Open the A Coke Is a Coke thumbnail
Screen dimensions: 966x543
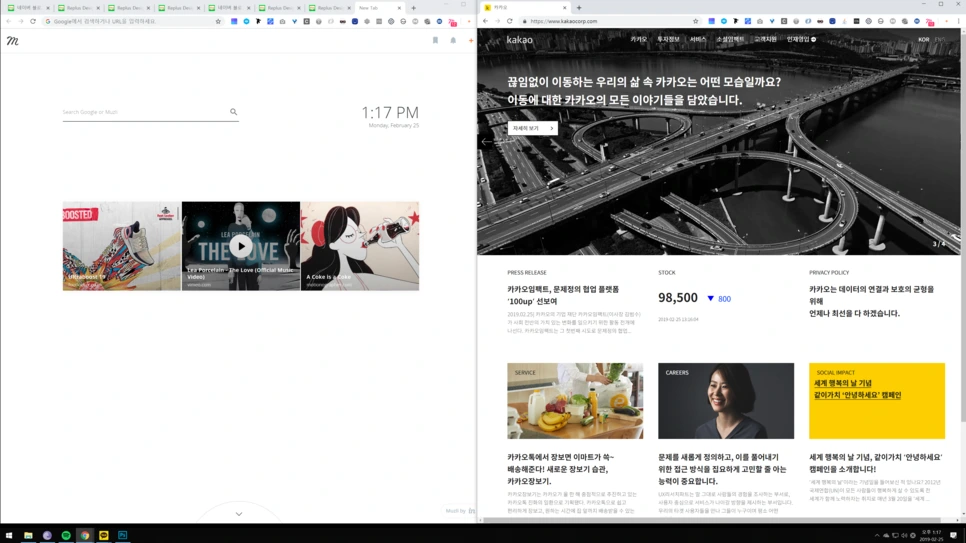360,246
